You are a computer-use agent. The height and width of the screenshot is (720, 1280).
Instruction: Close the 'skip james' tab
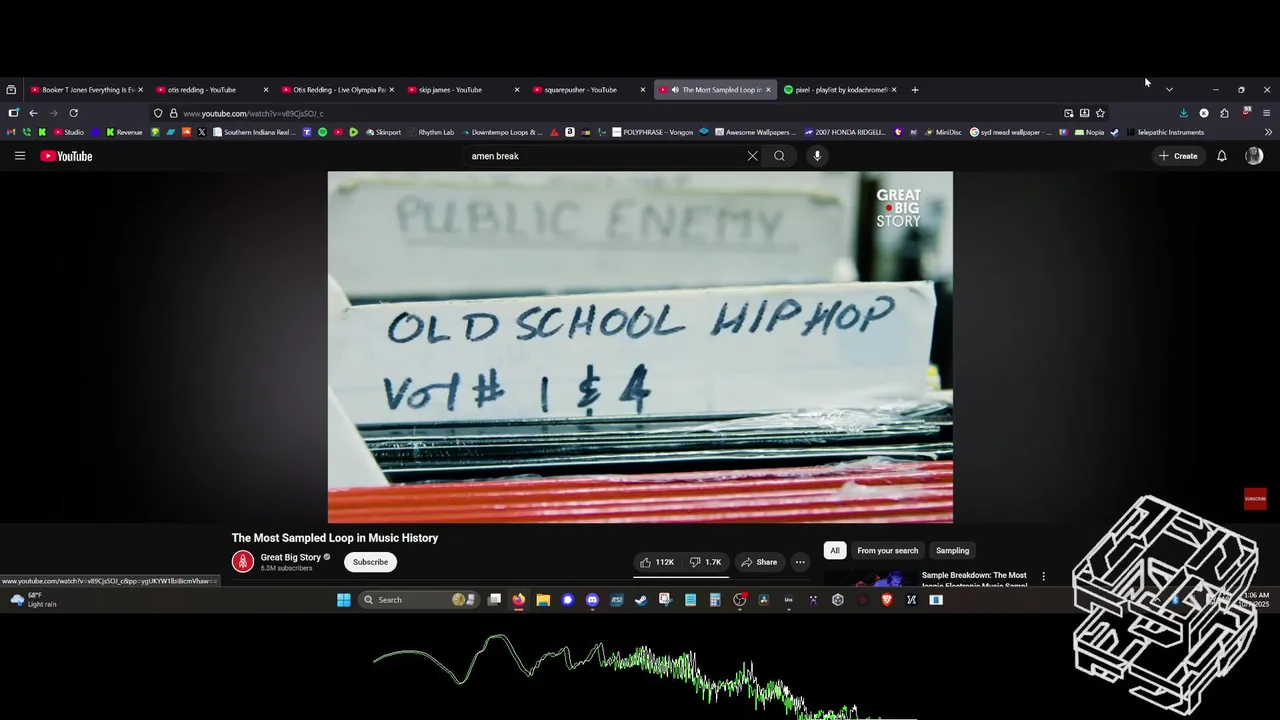517,90
